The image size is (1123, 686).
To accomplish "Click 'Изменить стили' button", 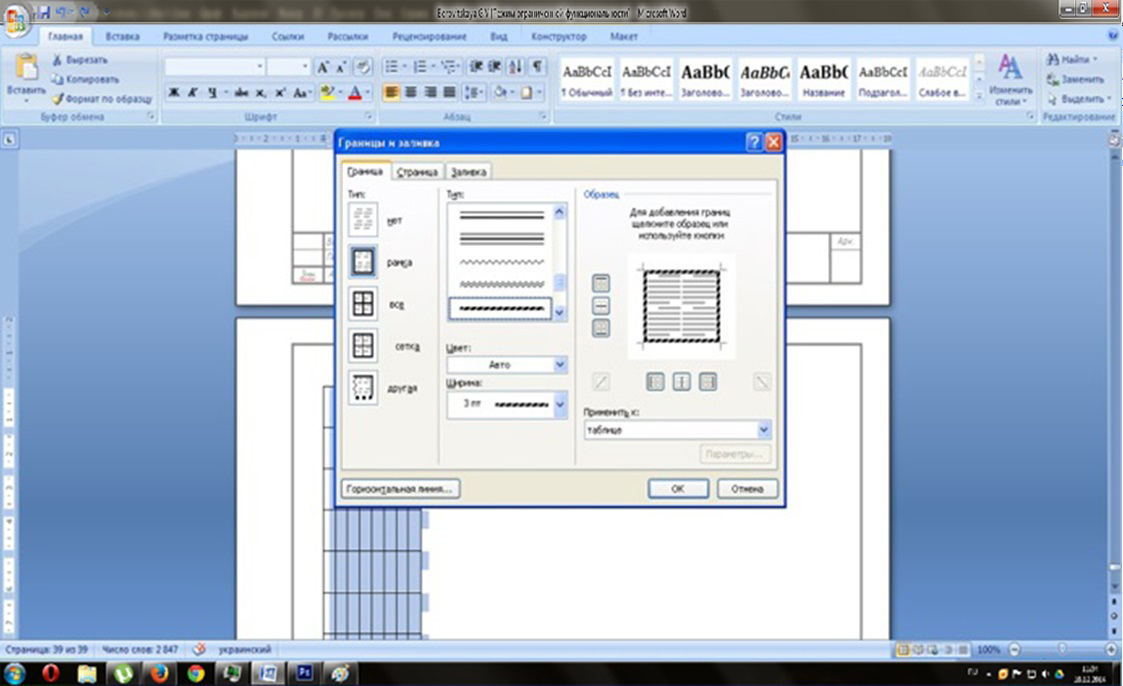I will pyautogui.click(x=1010, y=79).
